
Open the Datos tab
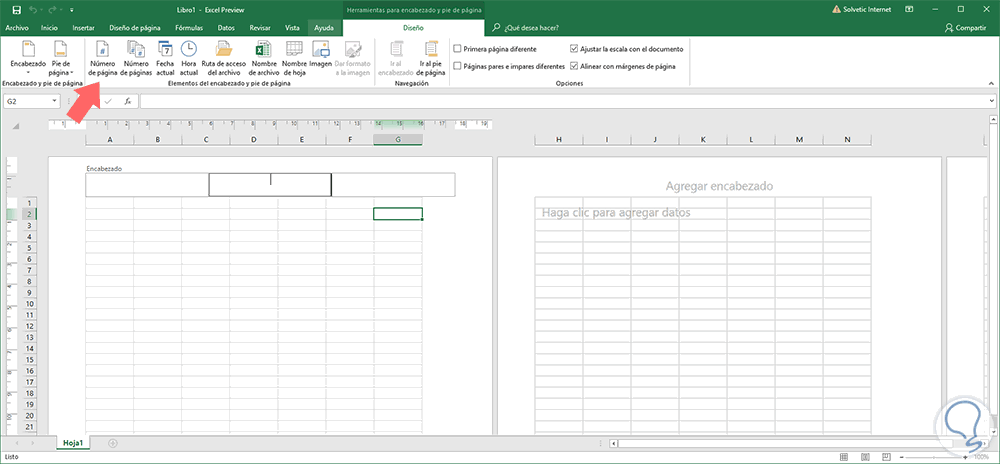click(226, 28)
